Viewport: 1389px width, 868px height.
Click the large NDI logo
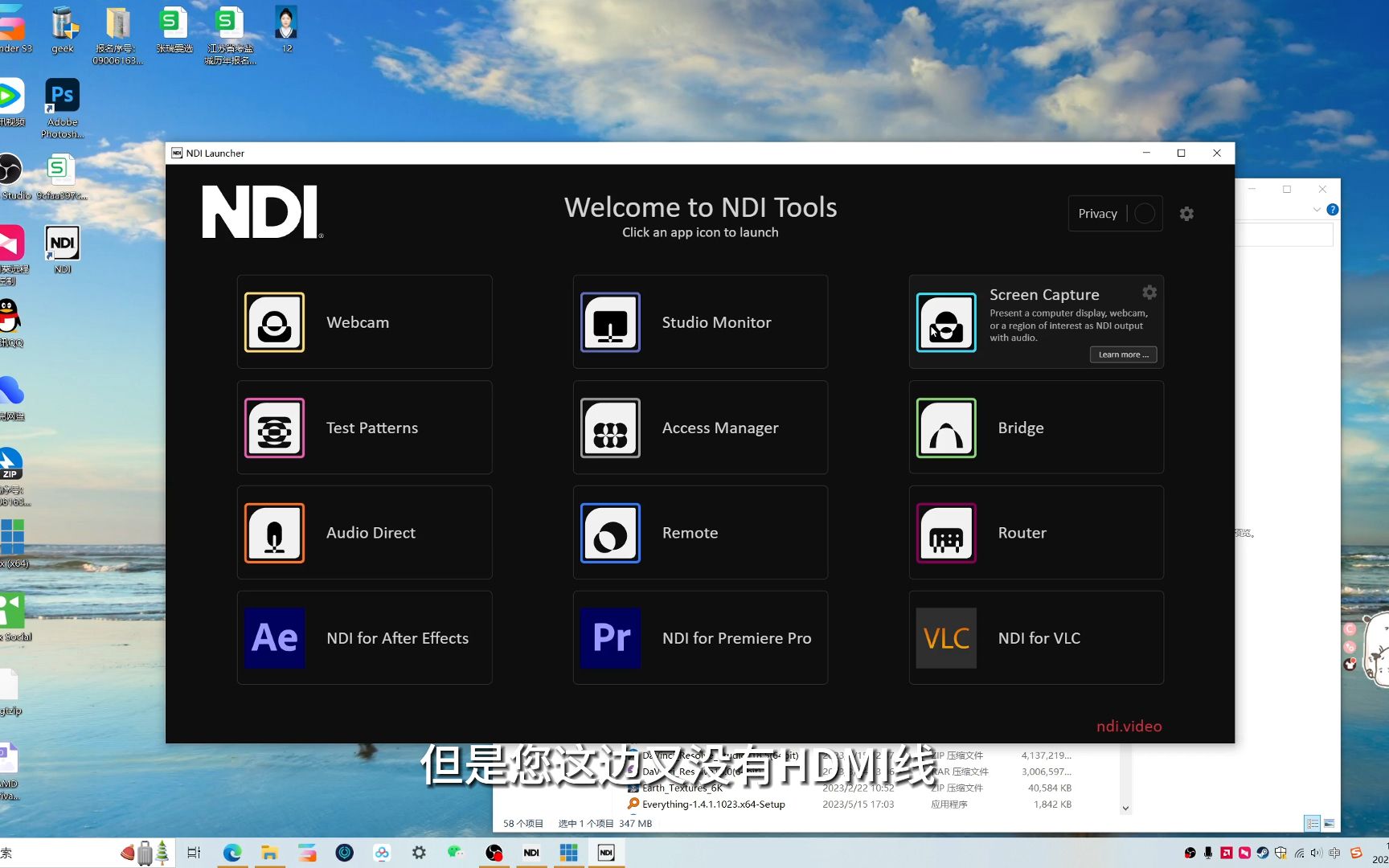pos(262,212)
